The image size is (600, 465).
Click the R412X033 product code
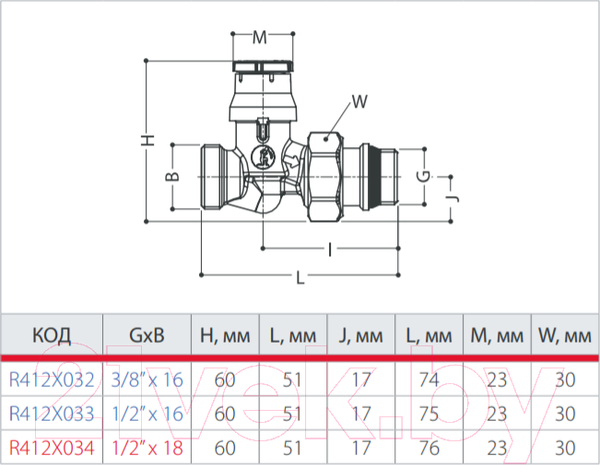pyautogui.click(x=51, y=412)
